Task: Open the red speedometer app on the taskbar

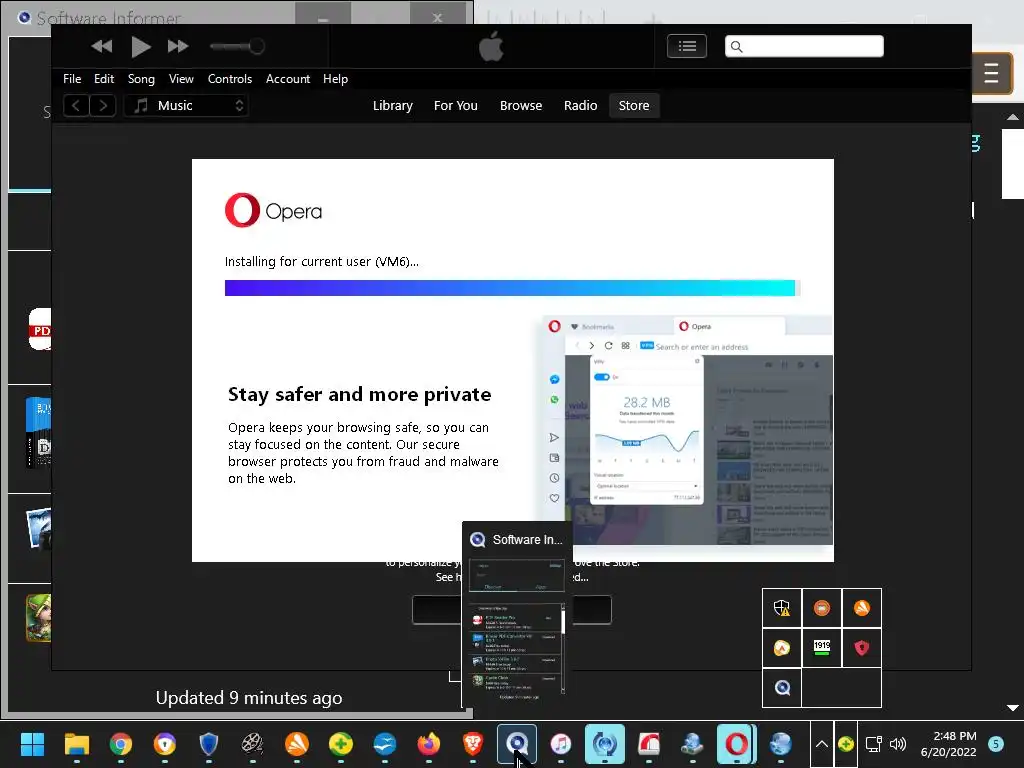Action: 648,744
